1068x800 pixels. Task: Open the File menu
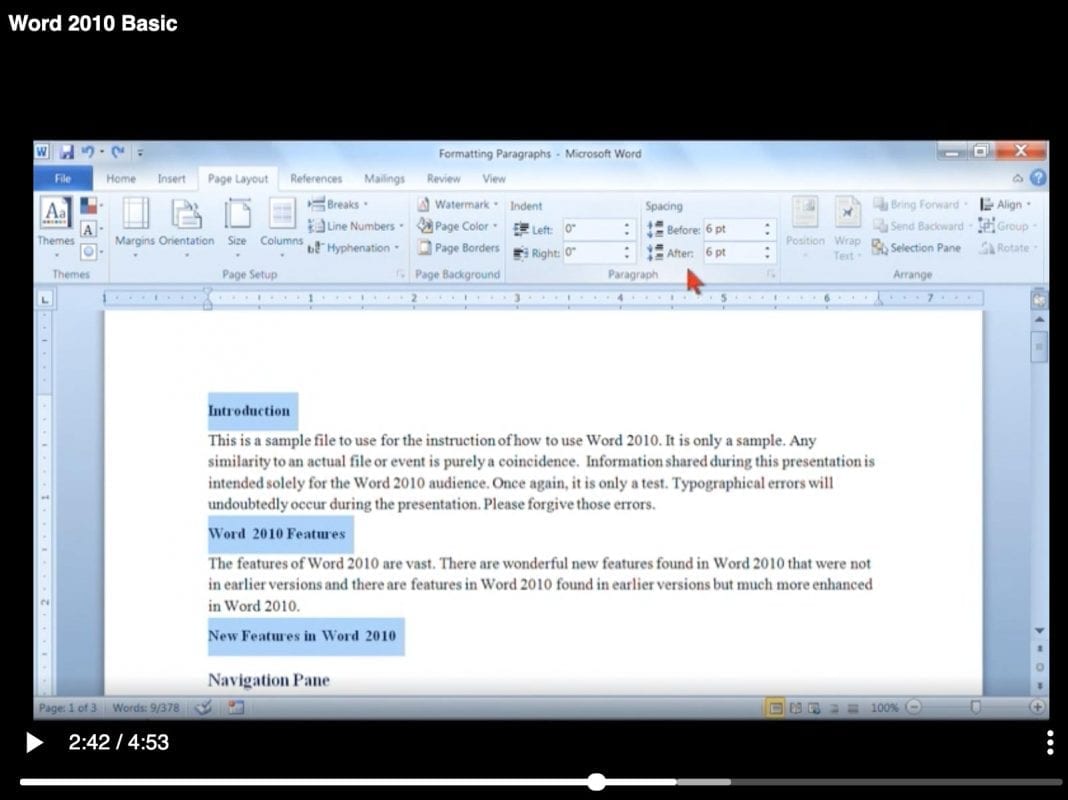tap(62, 178)
